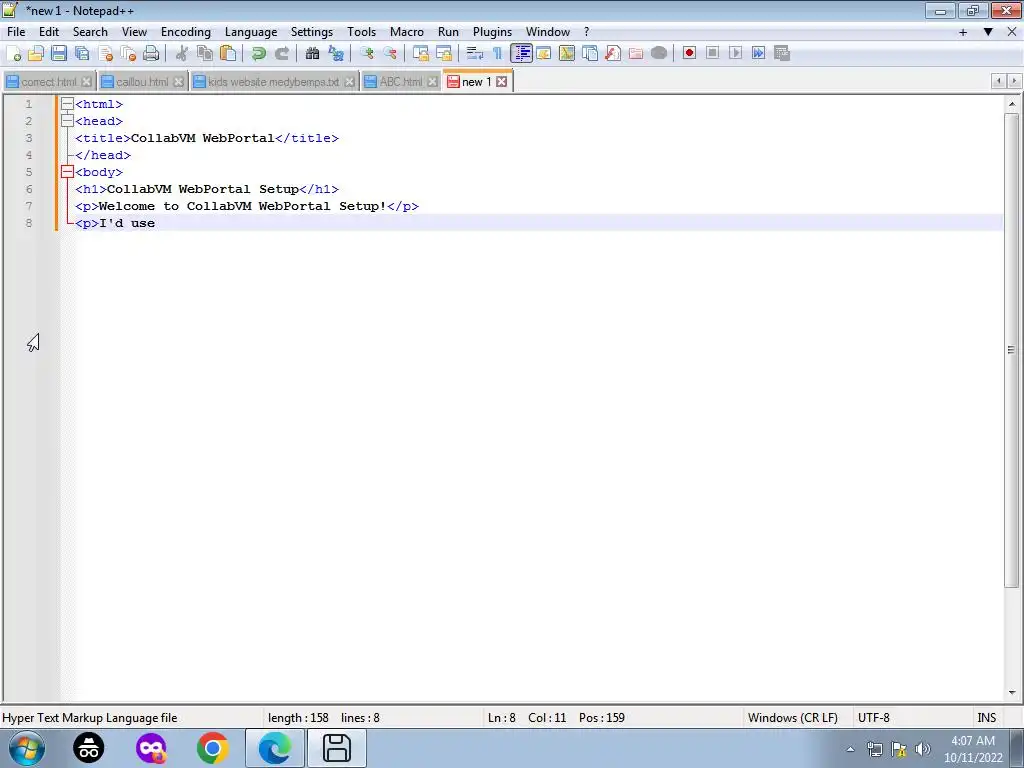This screenshot has height=768, width=1024.
Task: Click UTF-8 encoding in status bar
Action: [873, 718]
